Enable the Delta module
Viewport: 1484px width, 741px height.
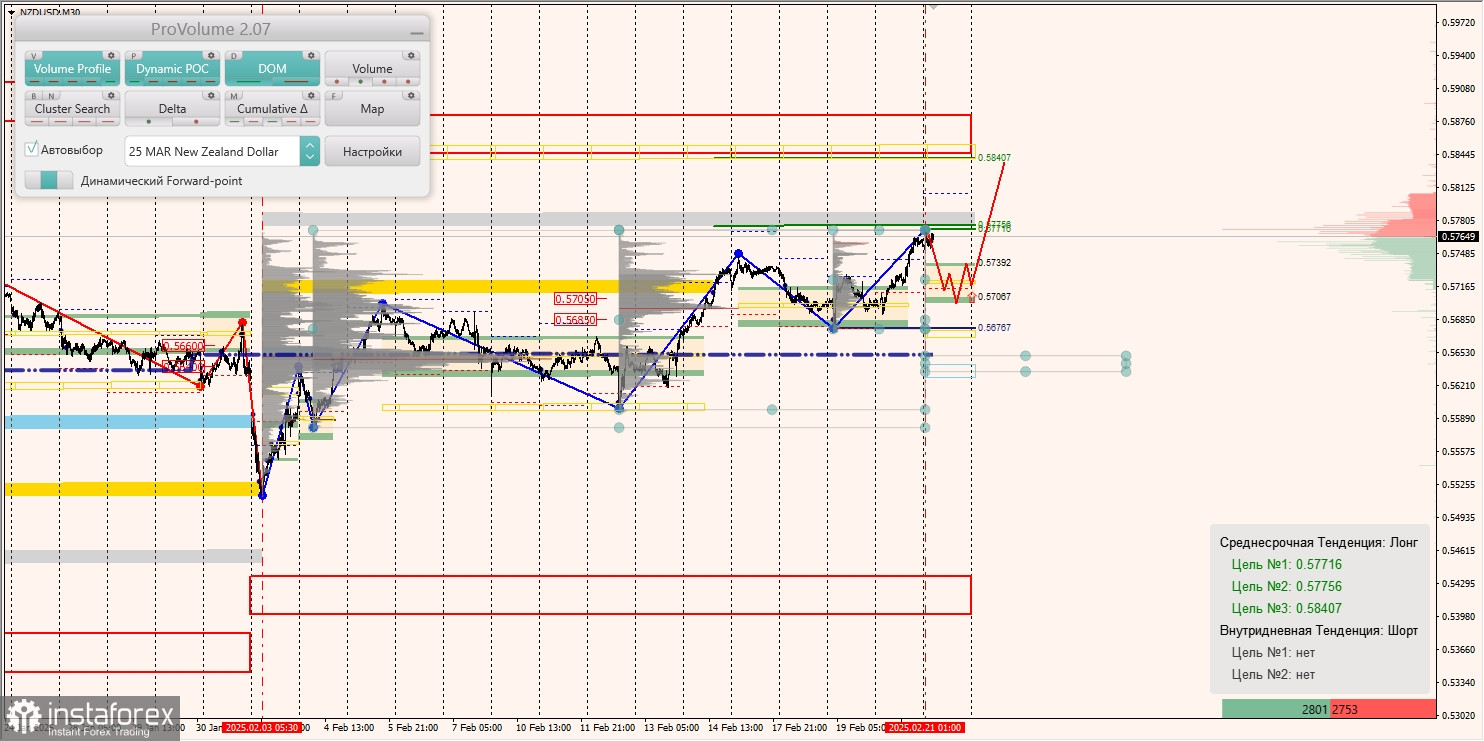tap(172, 109)
